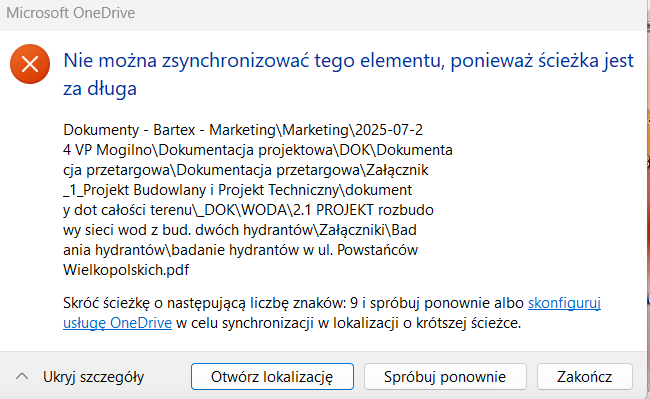This screenshot has height=399, width=650.
Task: Click the file name "Wielkopolskich.pdf"
Action: [x=126, y=270]
